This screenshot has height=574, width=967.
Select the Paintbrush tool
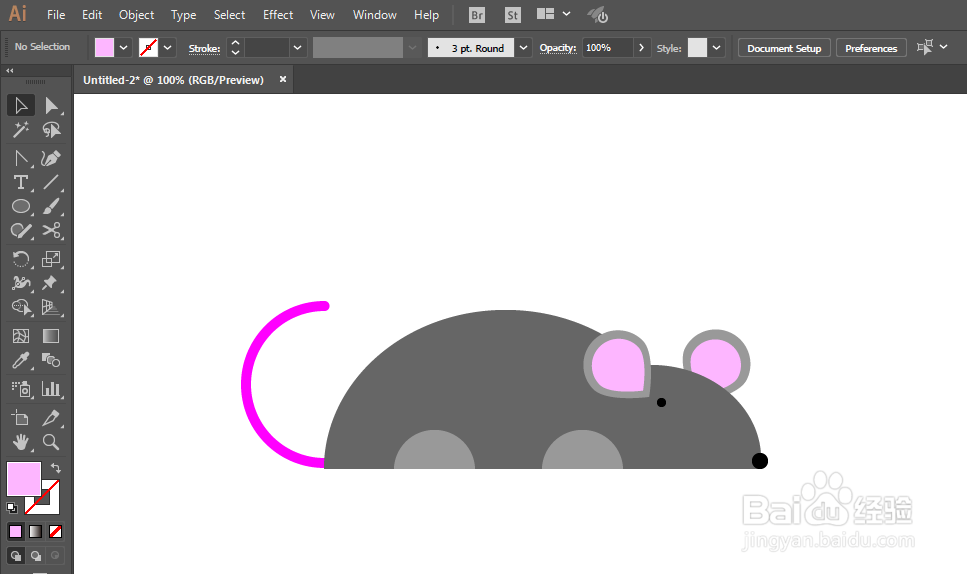pyautogui.click(x=51, y=207)
